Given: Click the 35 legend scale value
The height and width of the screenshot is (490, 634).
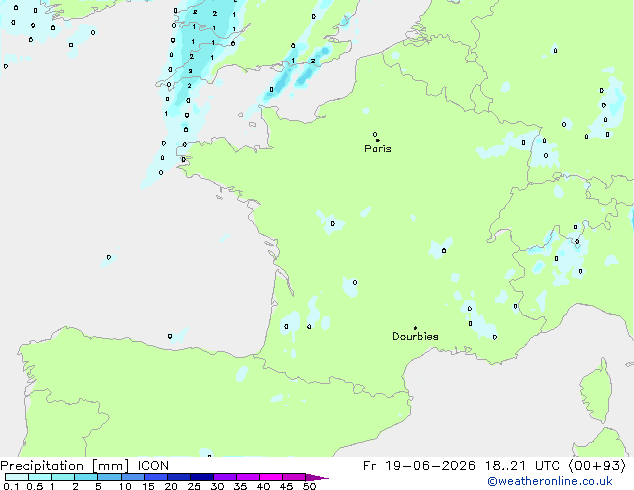Looking at the screenshot, I should [x=240, y=486].
